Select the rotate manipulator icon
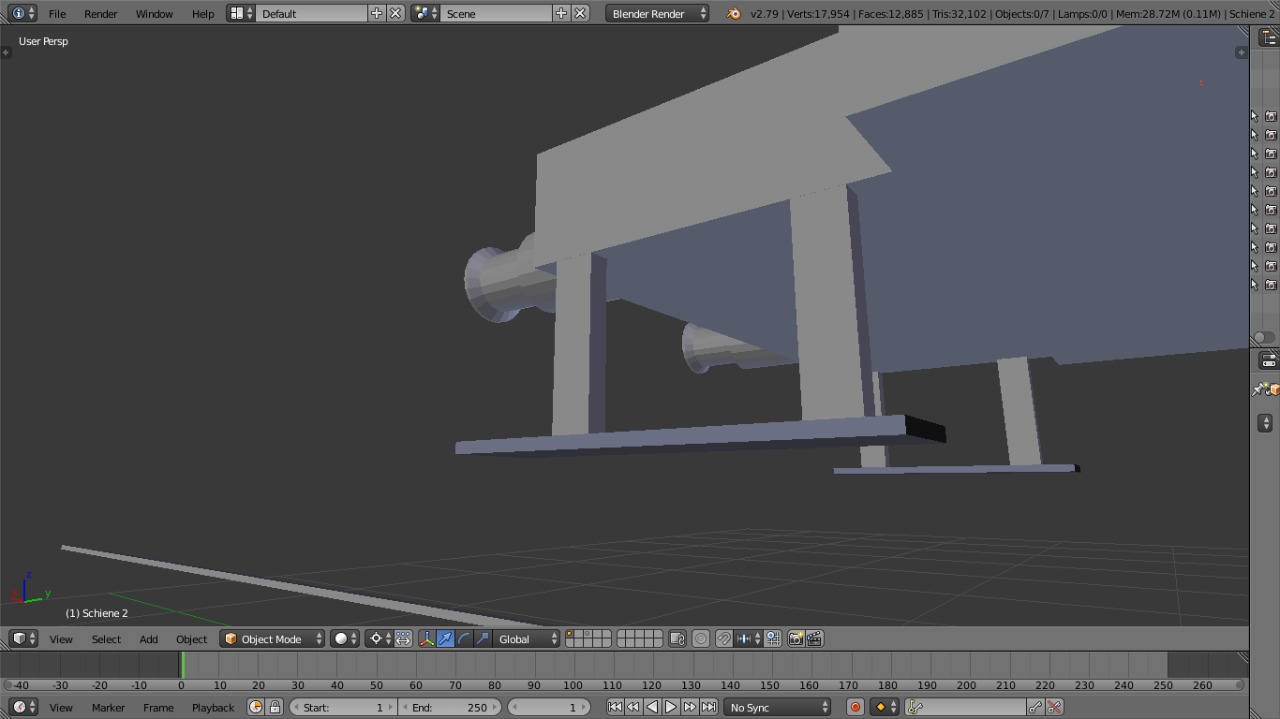The width and height of the screenshot is (1280, 719). point(464,639)
